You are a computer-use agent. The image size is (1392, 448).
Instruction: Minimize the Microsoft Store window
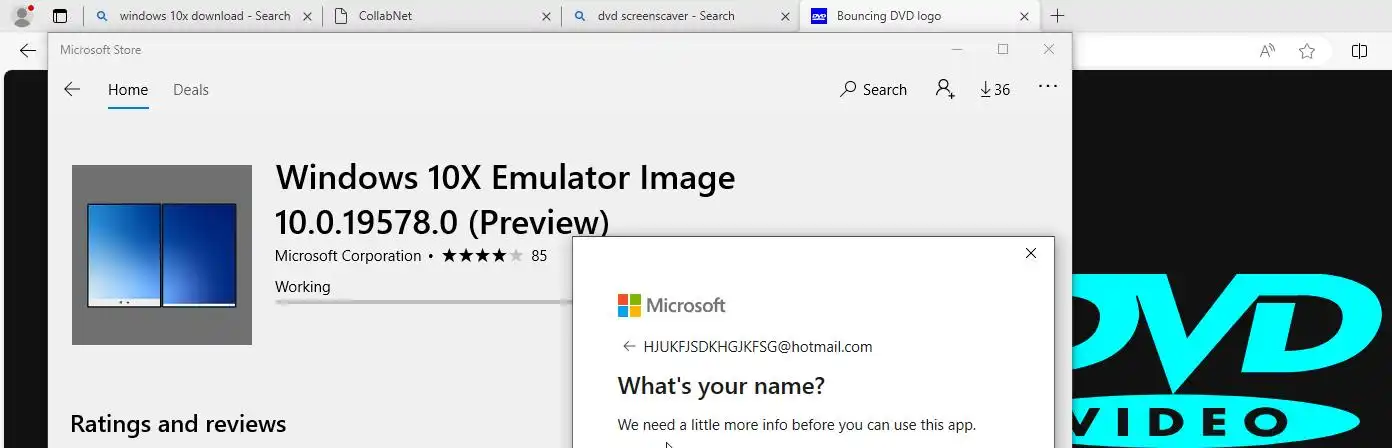(957, 50)
